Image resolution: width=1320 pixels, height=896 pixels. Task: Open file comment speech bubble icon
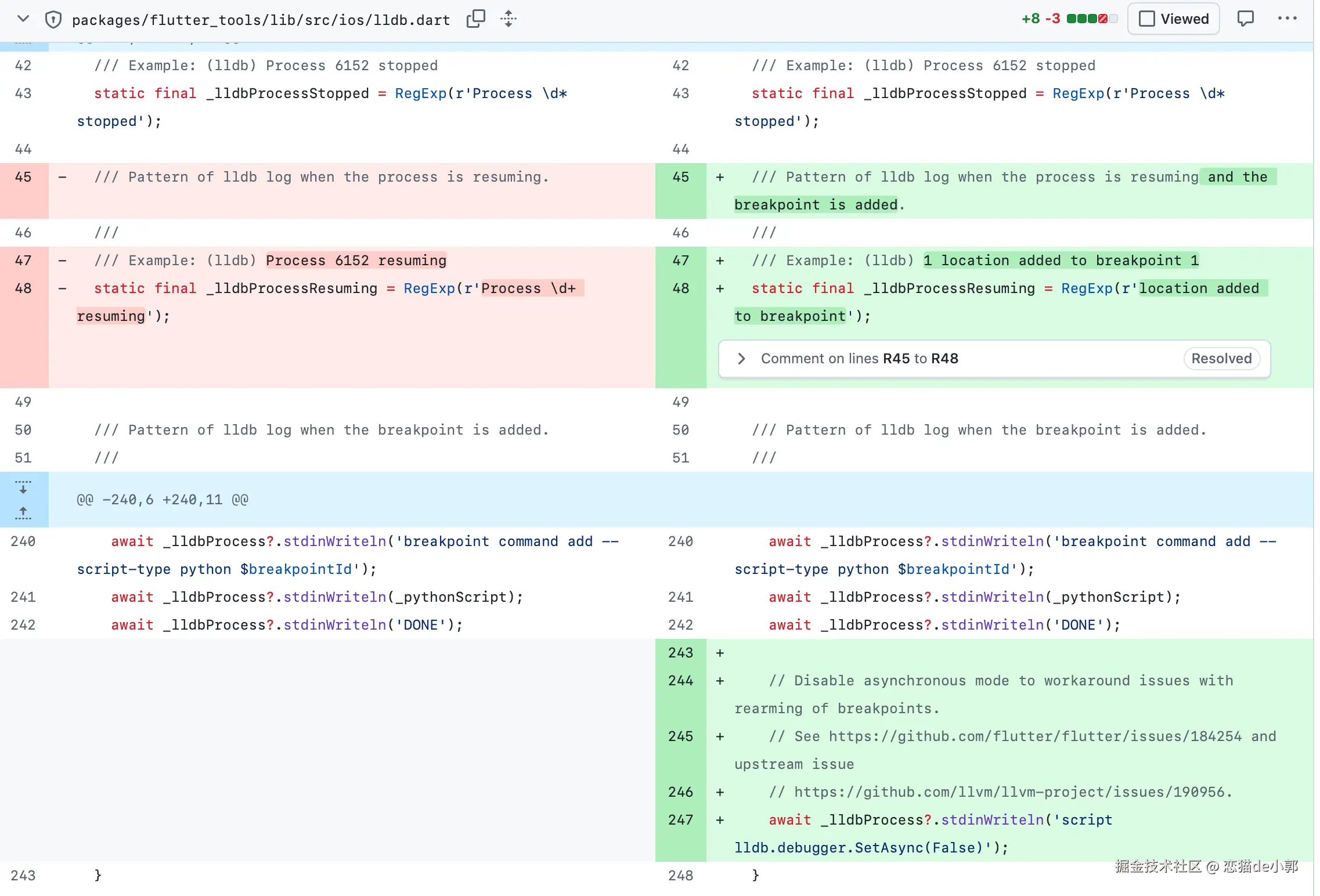[x=1245, y=19]
